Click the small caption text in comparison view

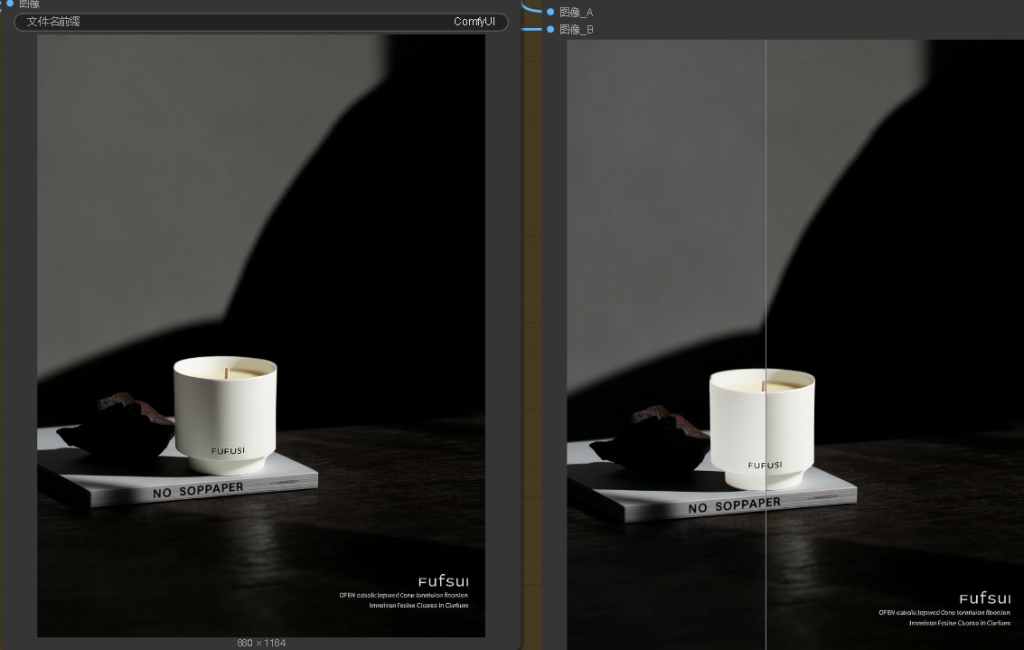click(945, 617)
